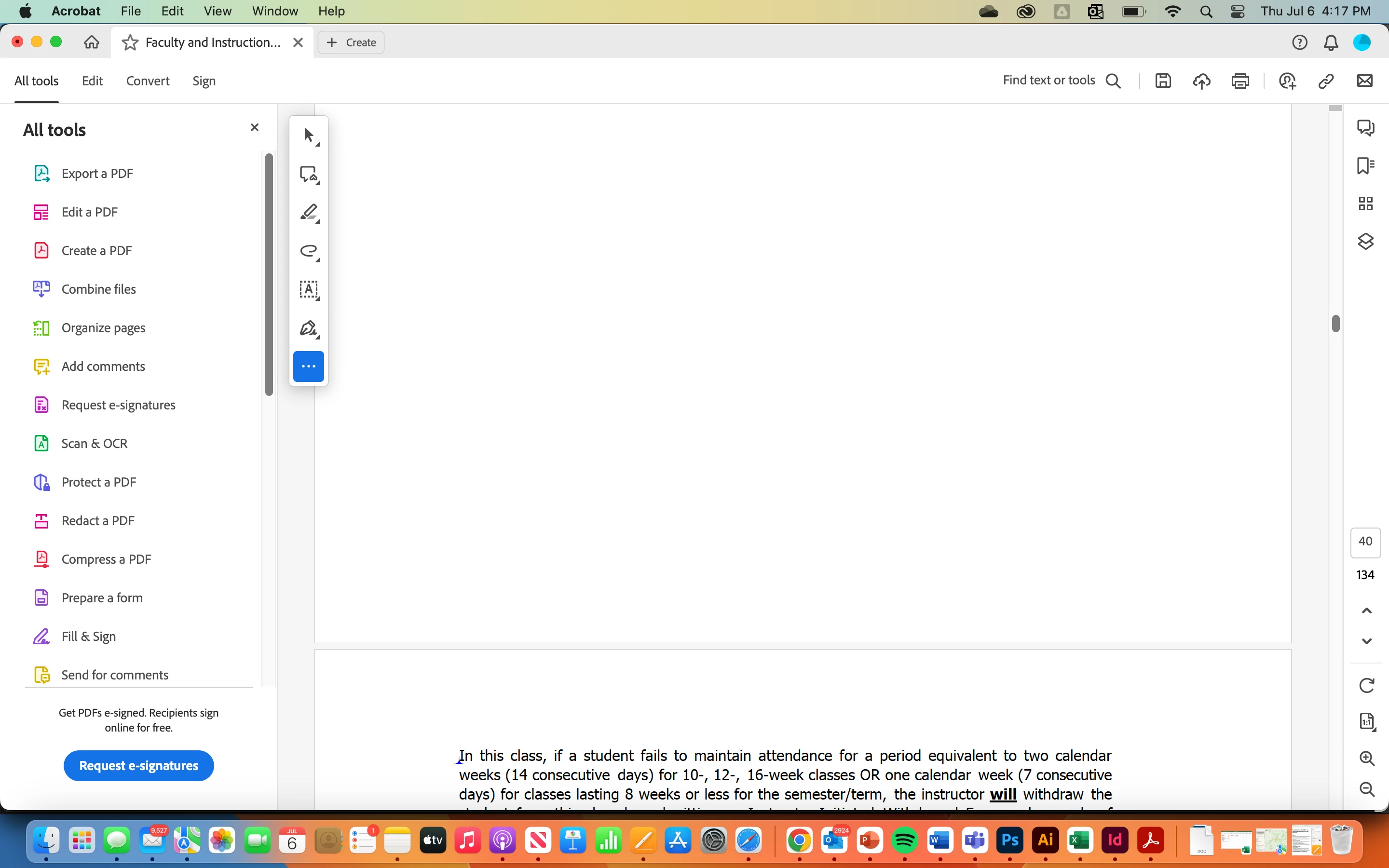
Task: Copy a share link to the file
Action: 1326,81
